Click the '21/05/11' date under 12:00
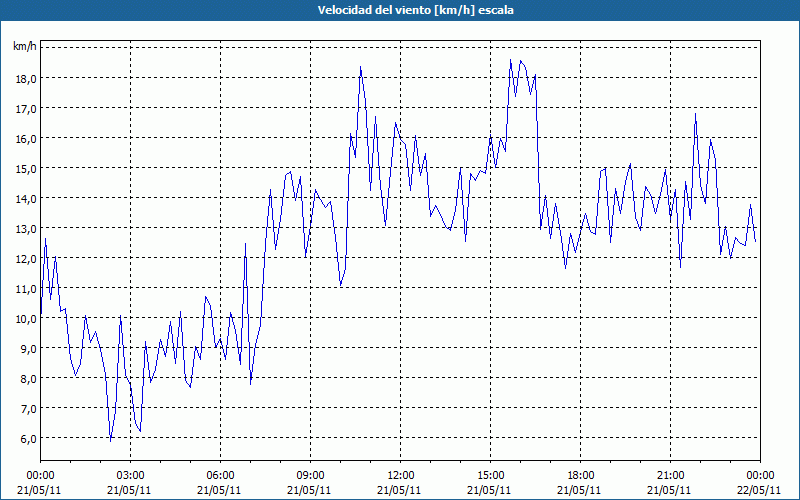This screenshot has width=800, height=500. tap(399, 490)
